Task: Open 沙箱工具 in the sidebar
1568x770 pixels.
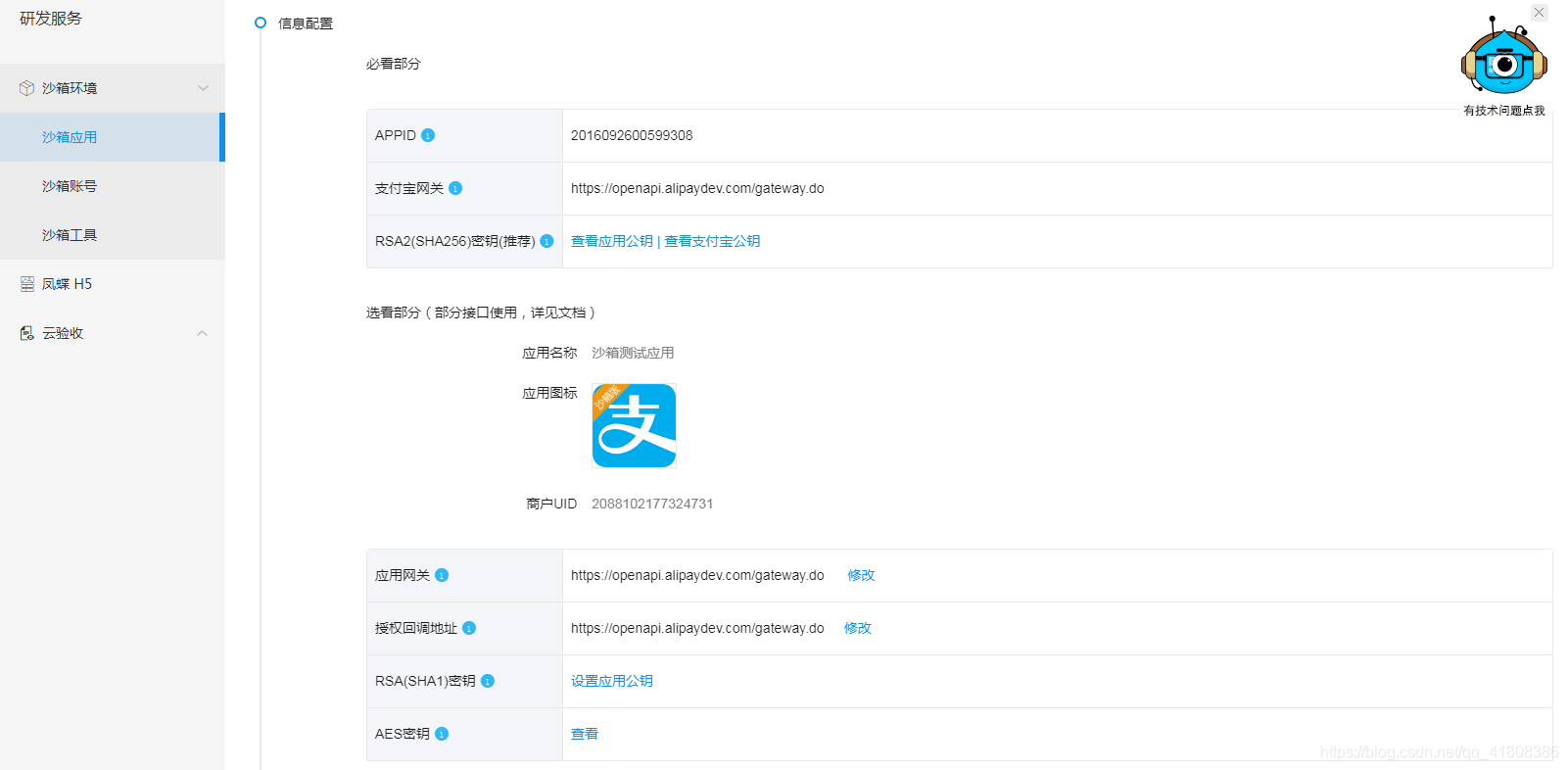Action: coord(113,235)
